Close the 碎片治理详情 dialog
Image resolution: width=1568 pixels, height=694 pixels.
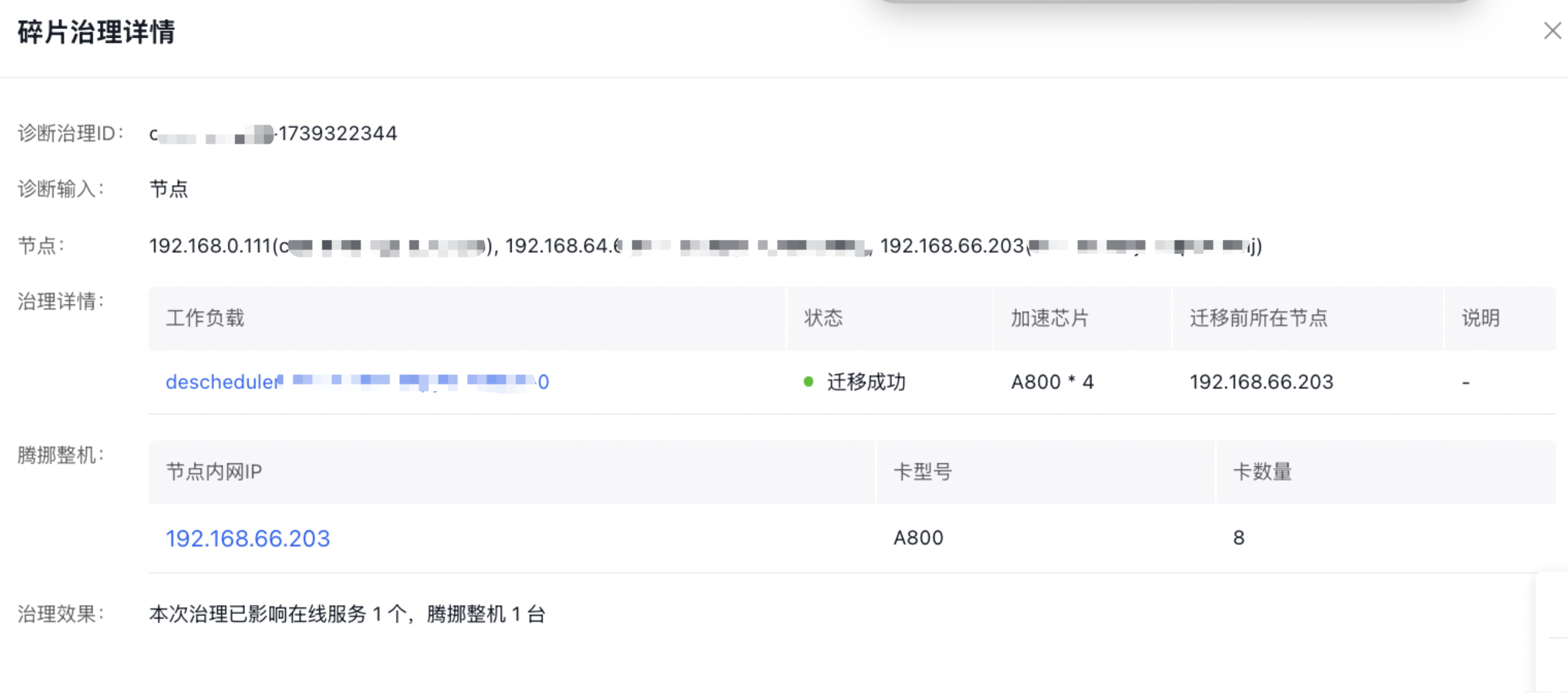(1552, 30)
